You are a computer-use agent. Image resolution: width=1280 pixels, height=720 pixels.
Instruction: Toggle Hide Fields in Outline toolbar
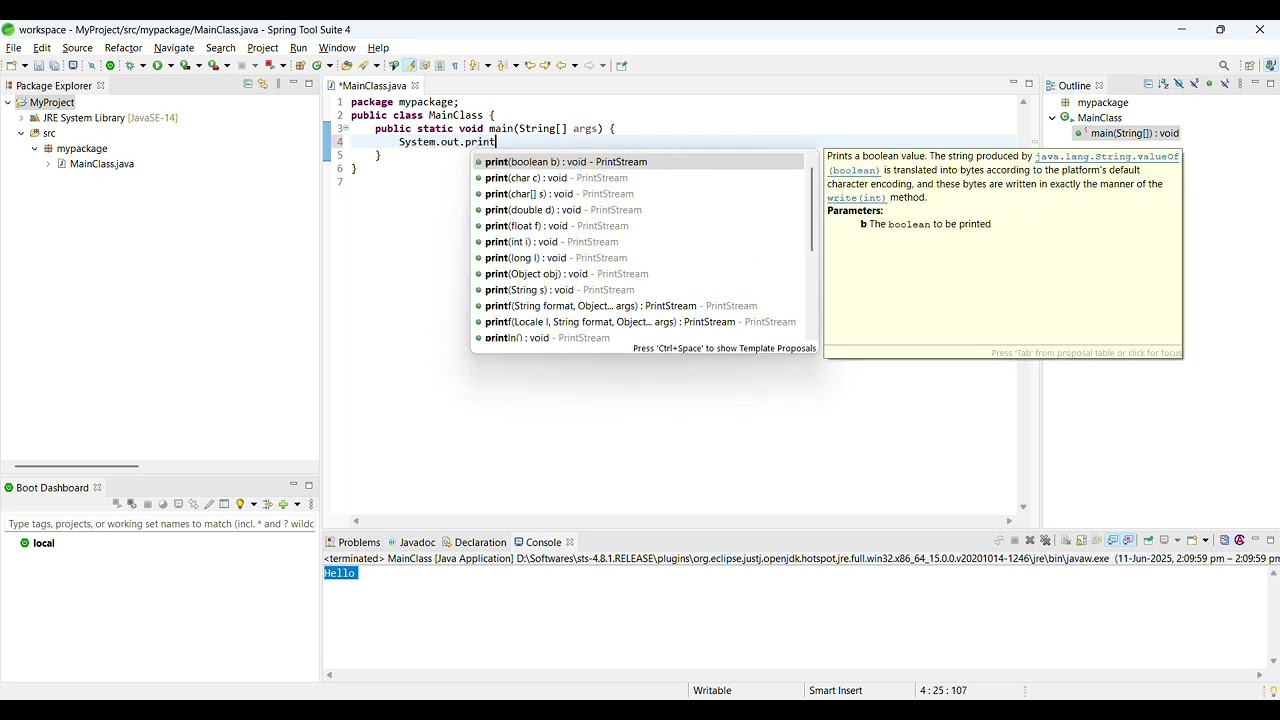[x=1179, y=84]
